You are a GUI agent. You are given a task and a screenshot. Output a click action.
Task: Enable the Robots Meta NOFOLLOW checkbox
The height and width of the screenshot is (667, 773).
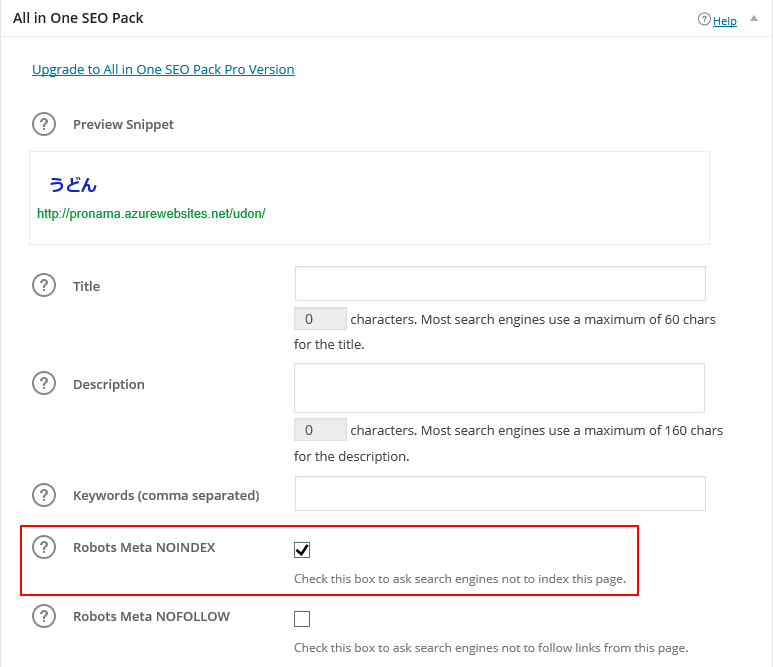click(302, 618)
